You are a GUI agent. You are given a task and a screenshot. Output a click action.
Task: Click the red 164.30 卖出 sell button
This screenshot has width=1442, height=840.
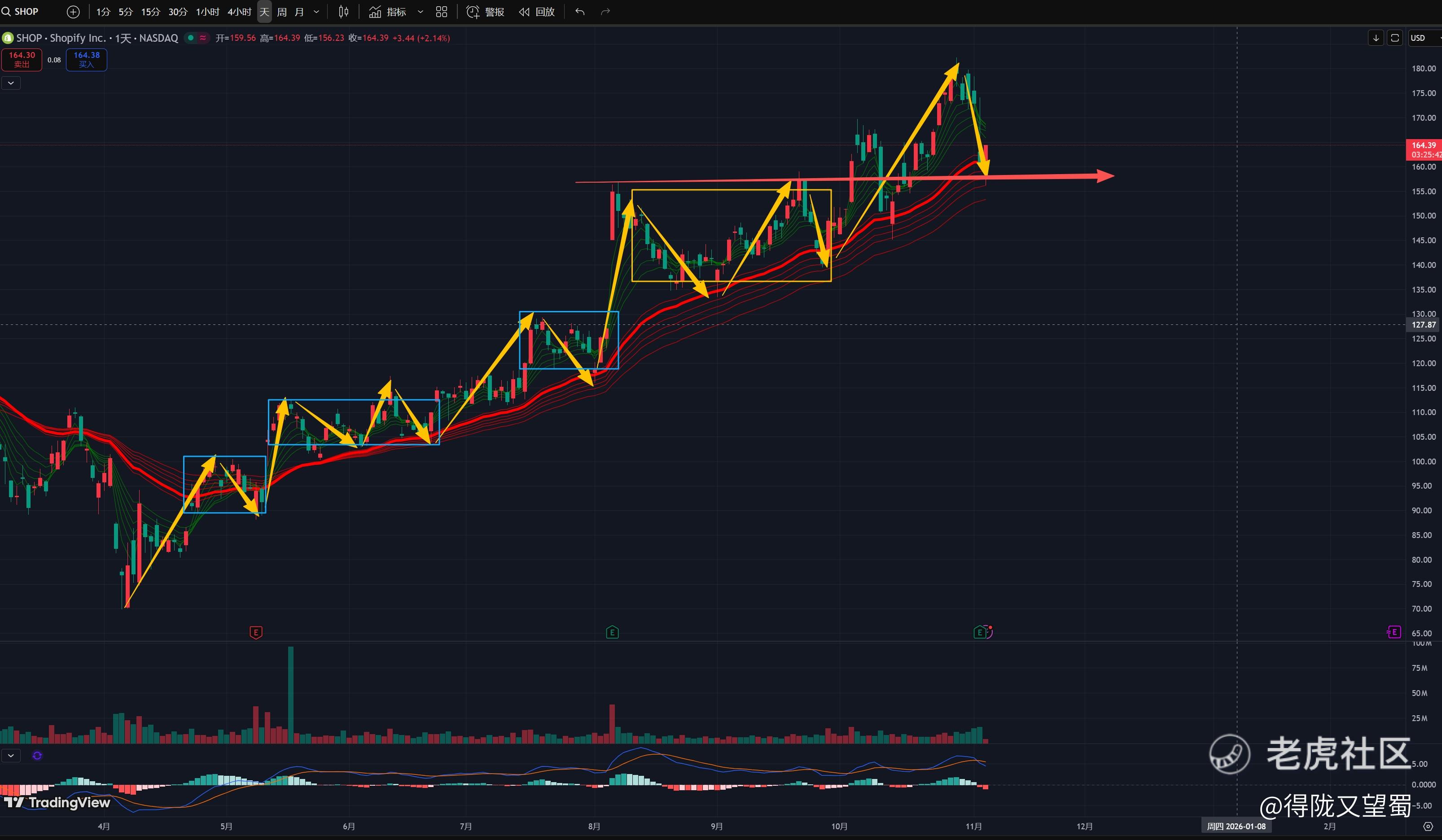coord(22,60)
